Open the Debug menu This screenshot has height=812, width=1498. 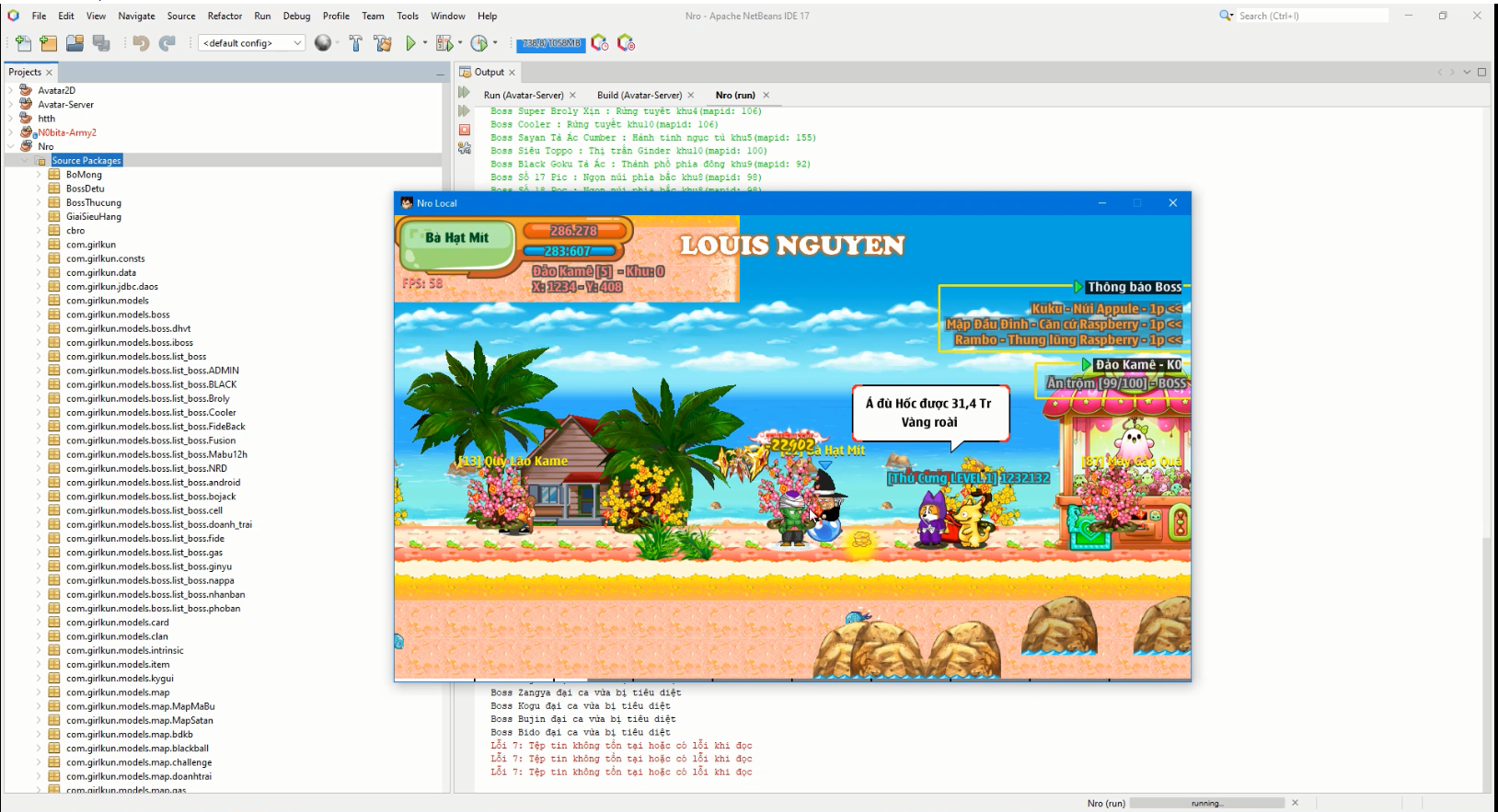click(296, 16)
